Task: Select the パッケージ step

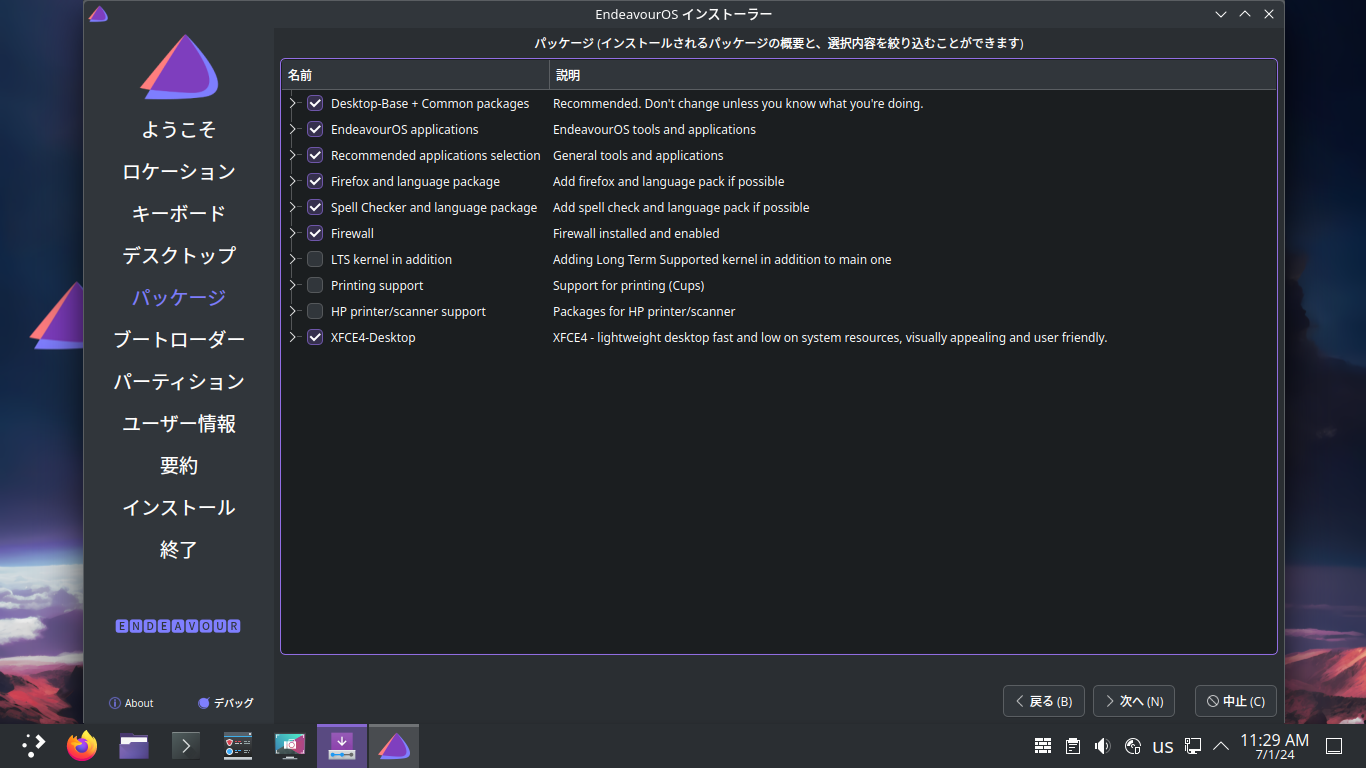Action: [179, 298]
